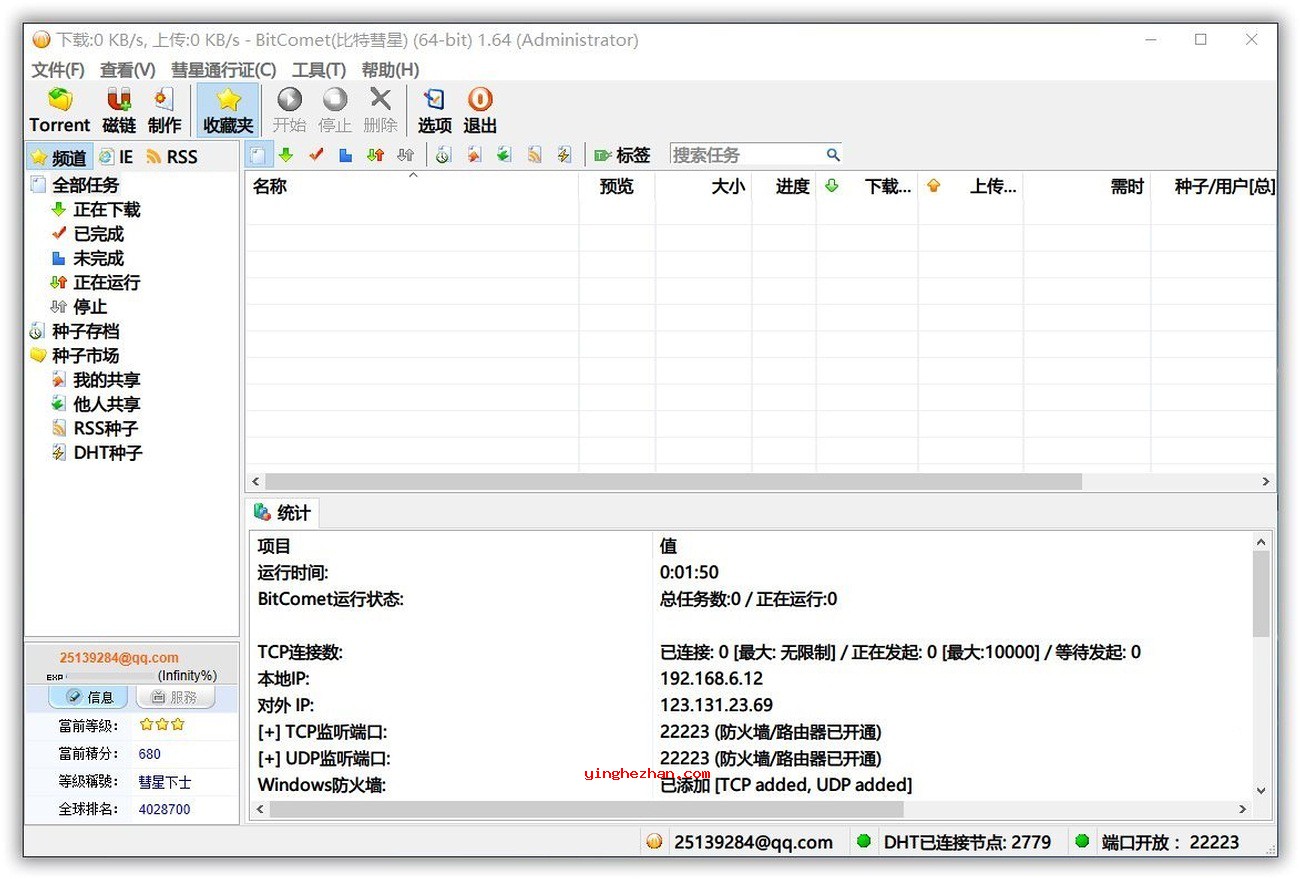The width and height of the screenshot is (1300, 879).
Task: Select 他人共享 in the sidebar tree
Action: tap(106, 404)
